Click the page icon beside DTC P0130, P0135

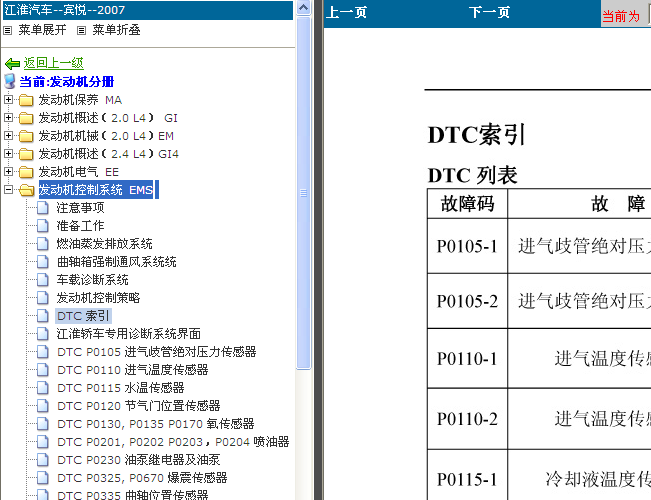pyautogui.click(x=42, y=424)
